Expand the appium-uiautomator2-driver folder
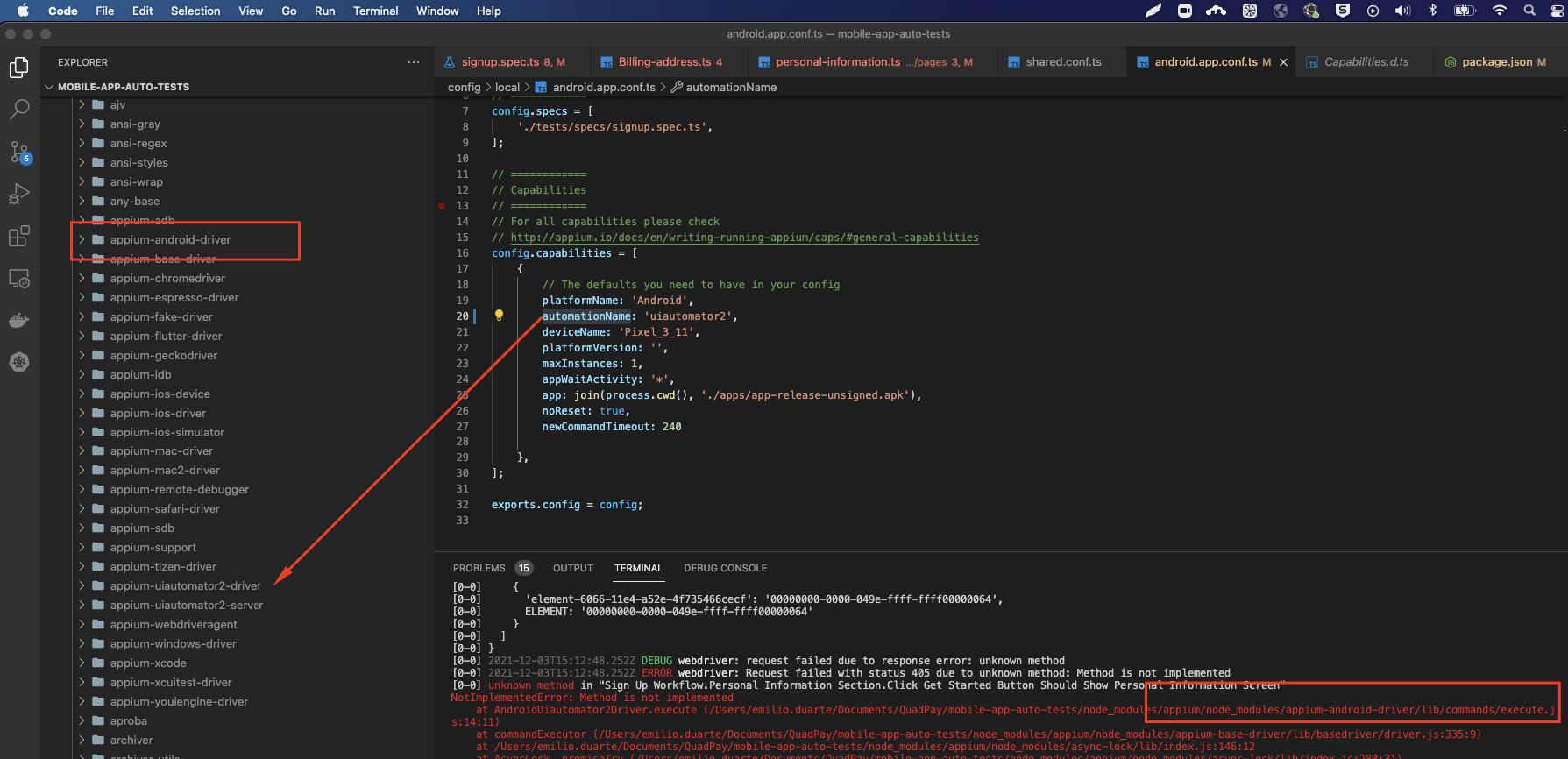Image resolution: width=1568 pixels, height=759 pixels. (x=82, y=585)
